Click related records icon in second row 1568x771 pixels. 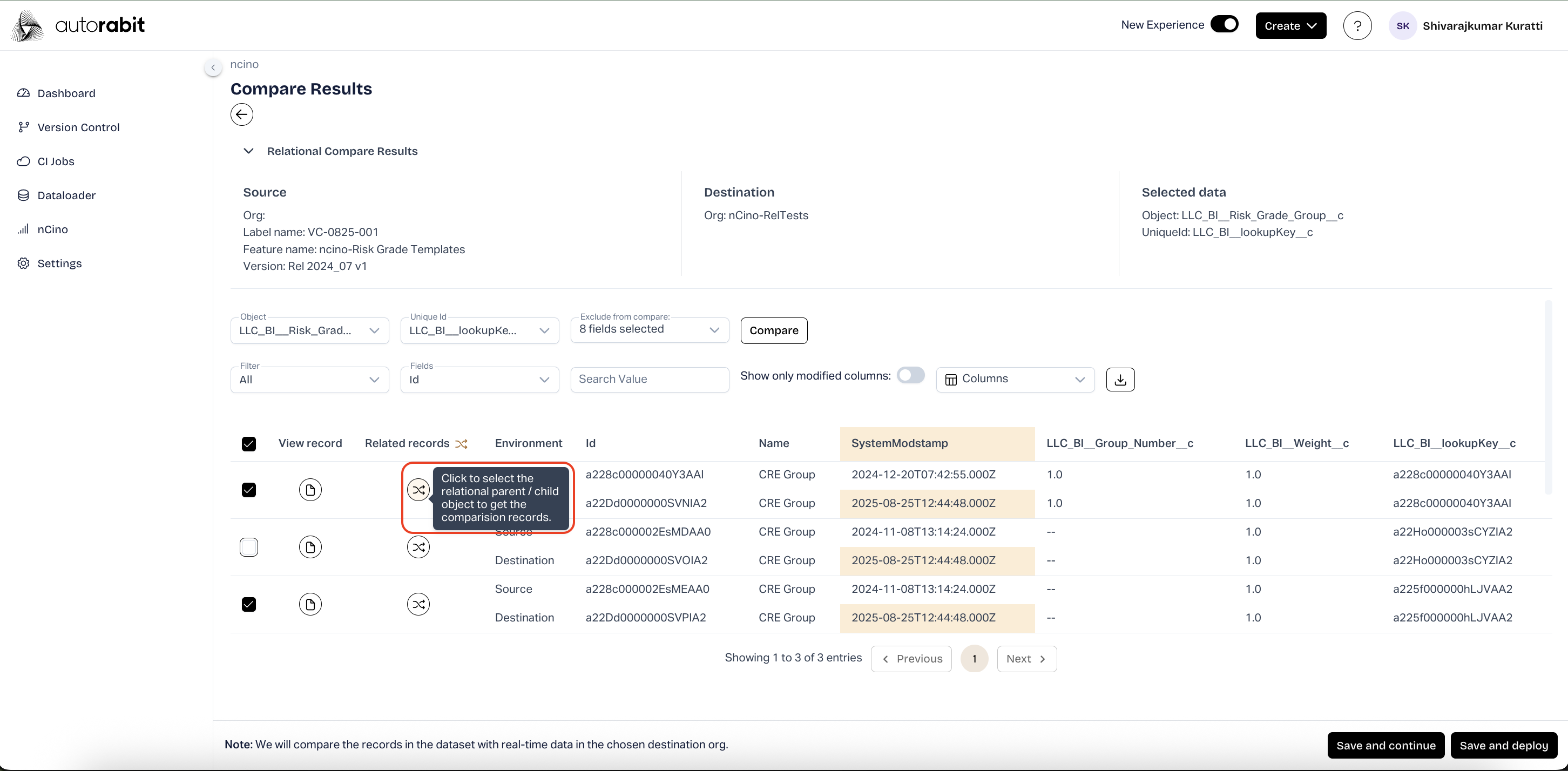click(418, 546)
